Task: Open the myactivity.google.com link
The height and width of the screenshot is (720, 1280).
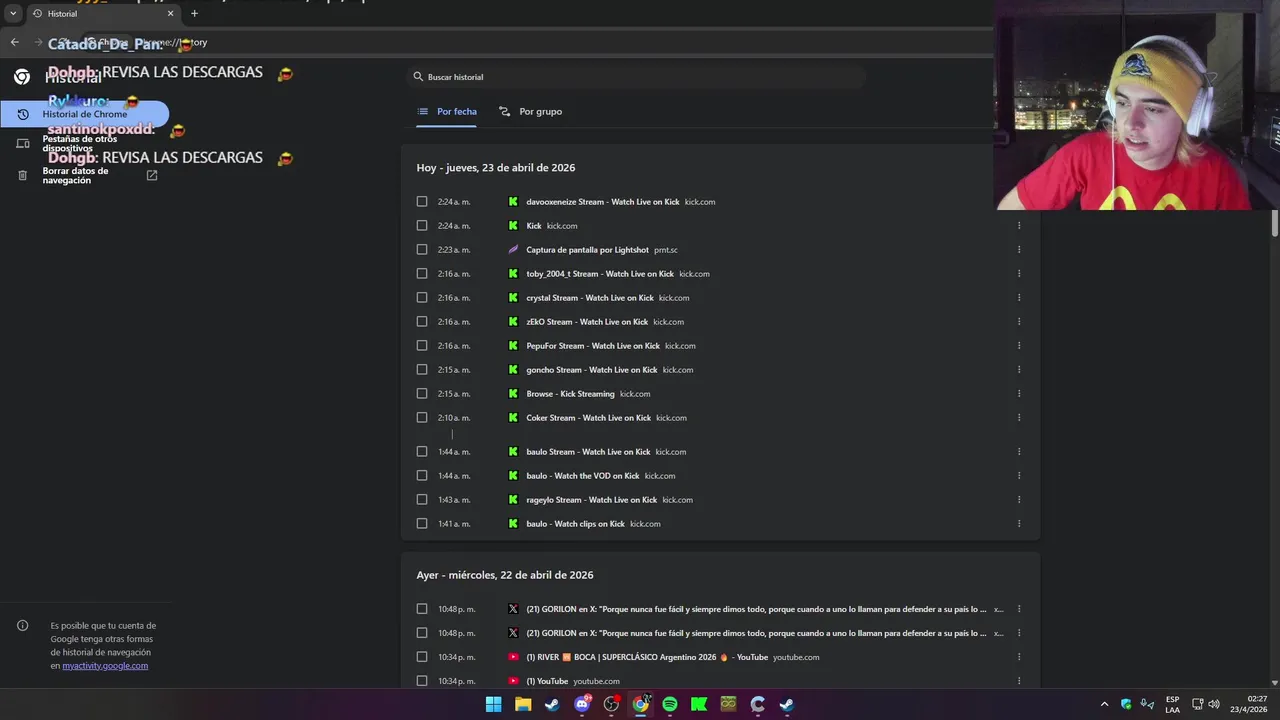Action: tap(105, 666)
